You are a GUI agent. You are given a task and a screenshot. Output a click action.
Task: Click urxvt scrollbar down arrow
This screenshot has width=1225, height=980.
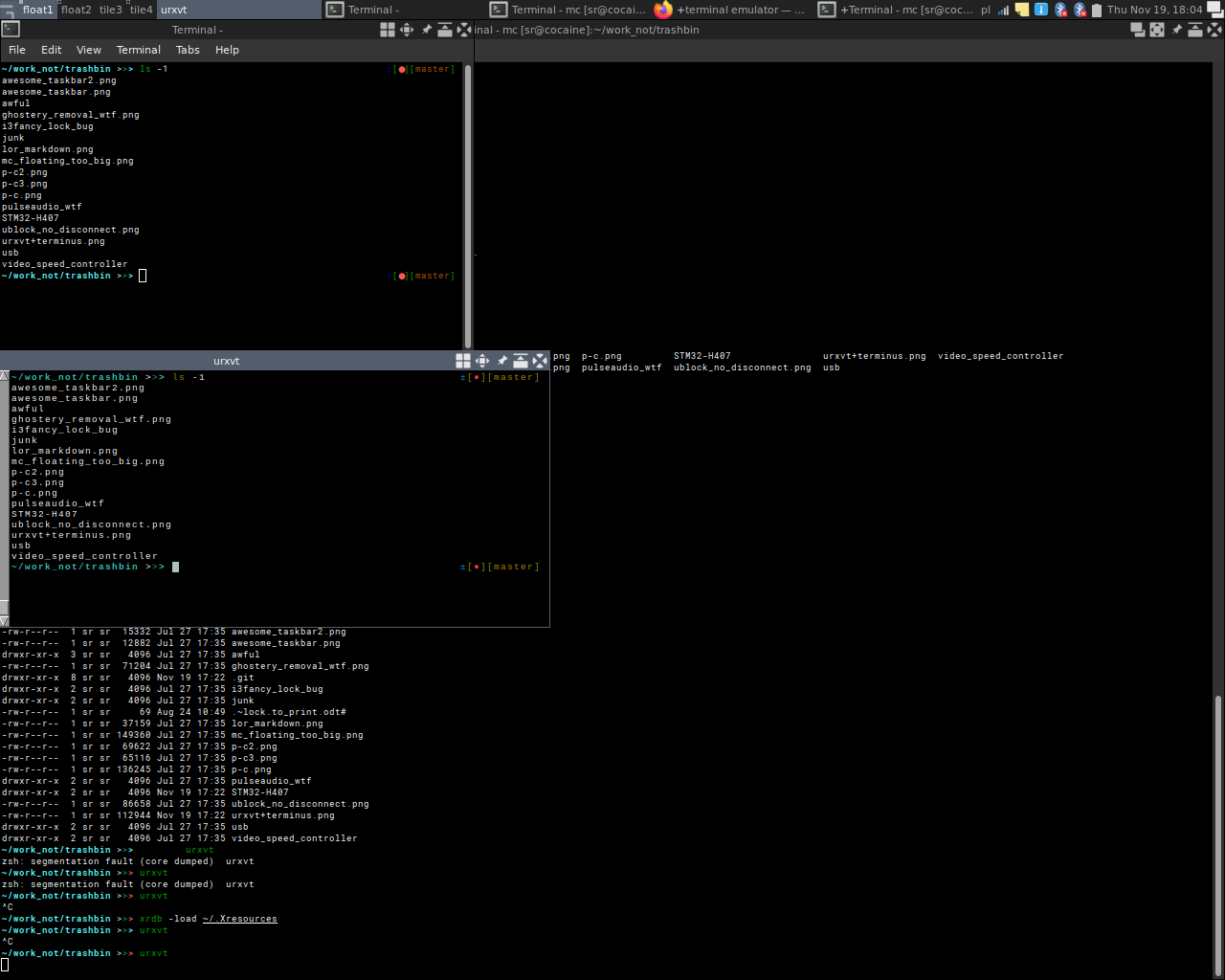[4, 621]
